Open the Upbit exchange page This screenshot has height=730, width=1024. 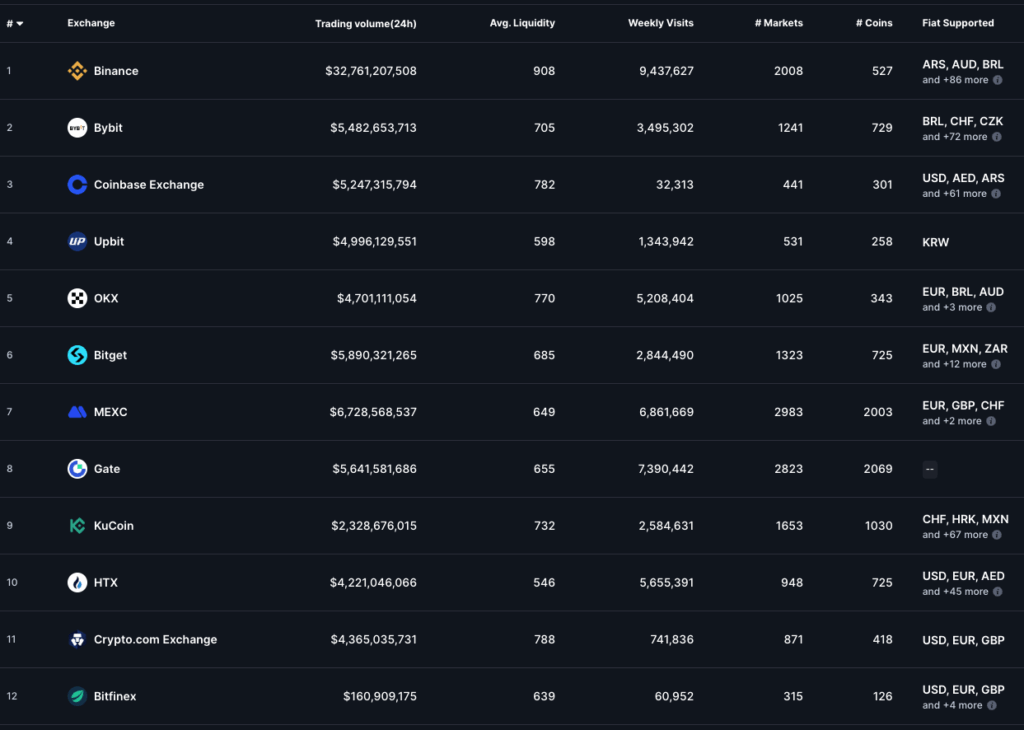point(108,241)
